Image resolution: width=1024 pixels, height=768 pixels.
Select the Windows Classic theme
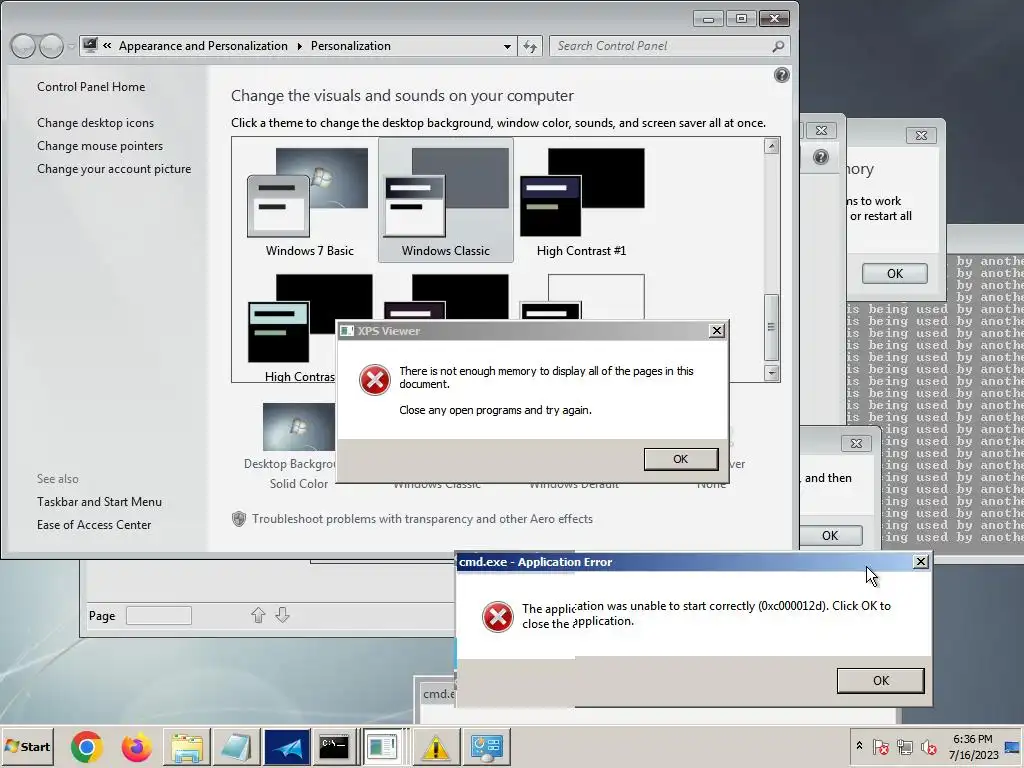(x=445, y=200)
